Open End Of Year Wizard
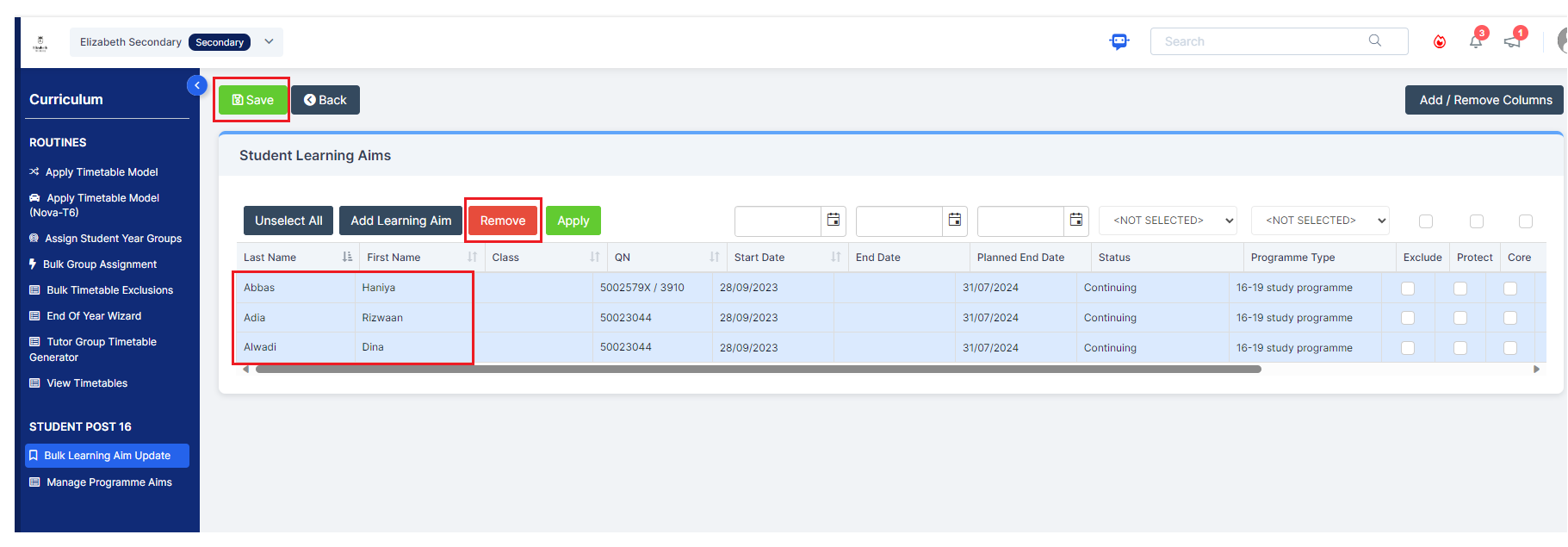 (x=85, y=316)
